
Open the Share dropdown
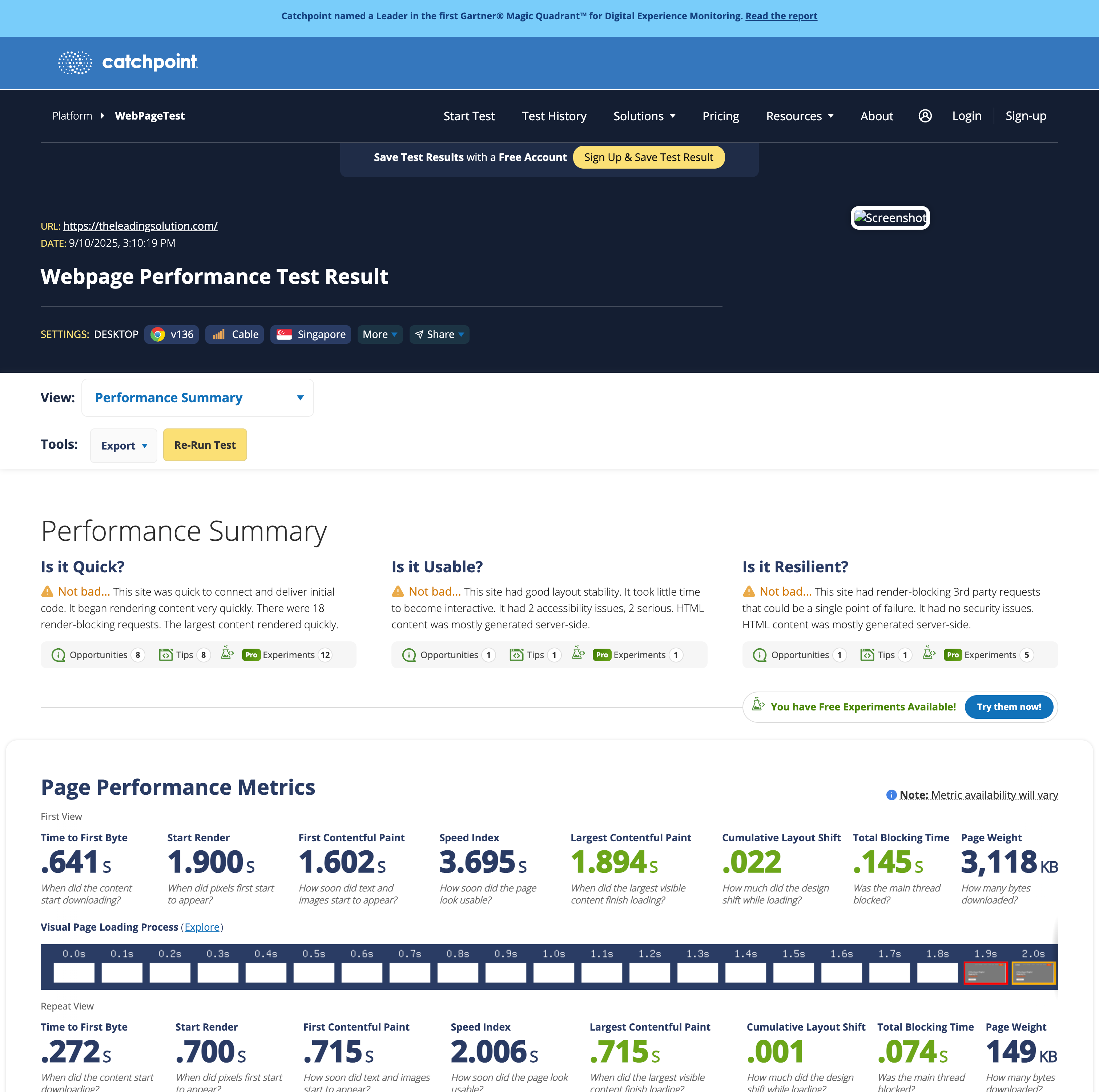[x=439, y=334]
